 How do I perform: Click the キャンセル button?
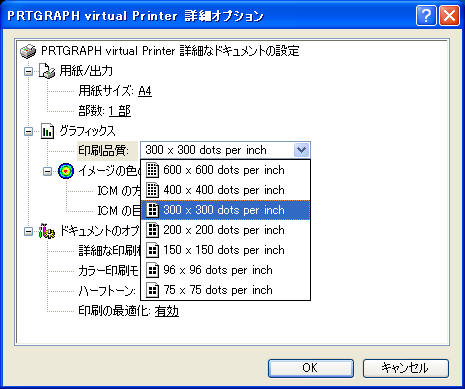pos(405,368)
